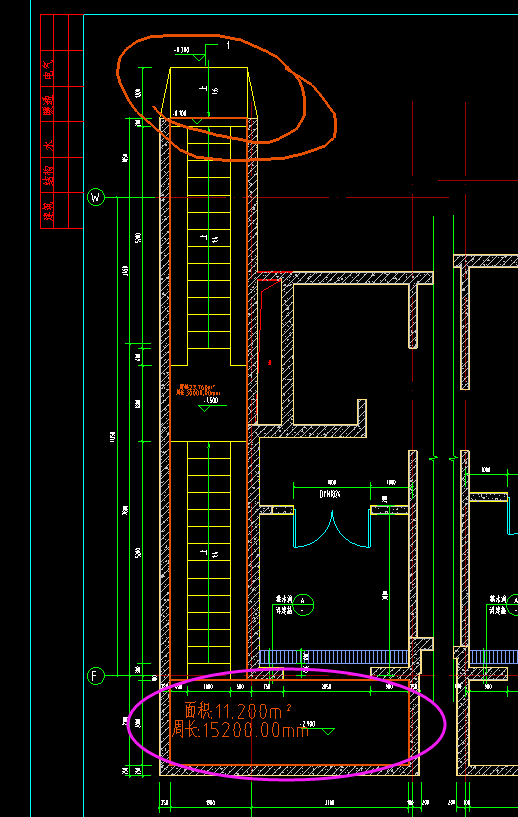
Task: Select the yellow trapezoid ramp outline at top
Action: pos(208,92)
